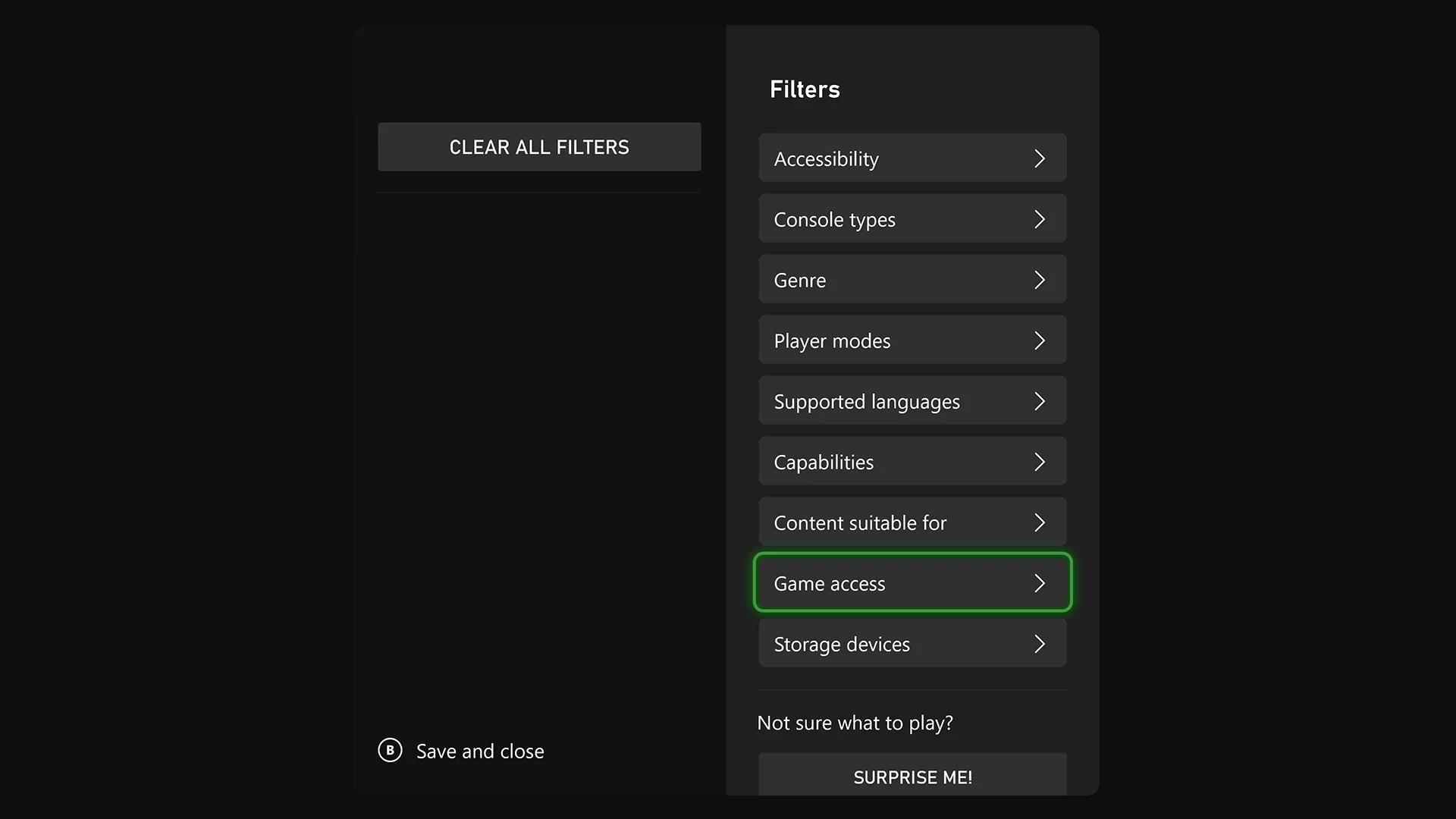This screenshot has height=819, width=1456.
Task: Click the chevron arrow on Console types row
Action: point(1040,219)
